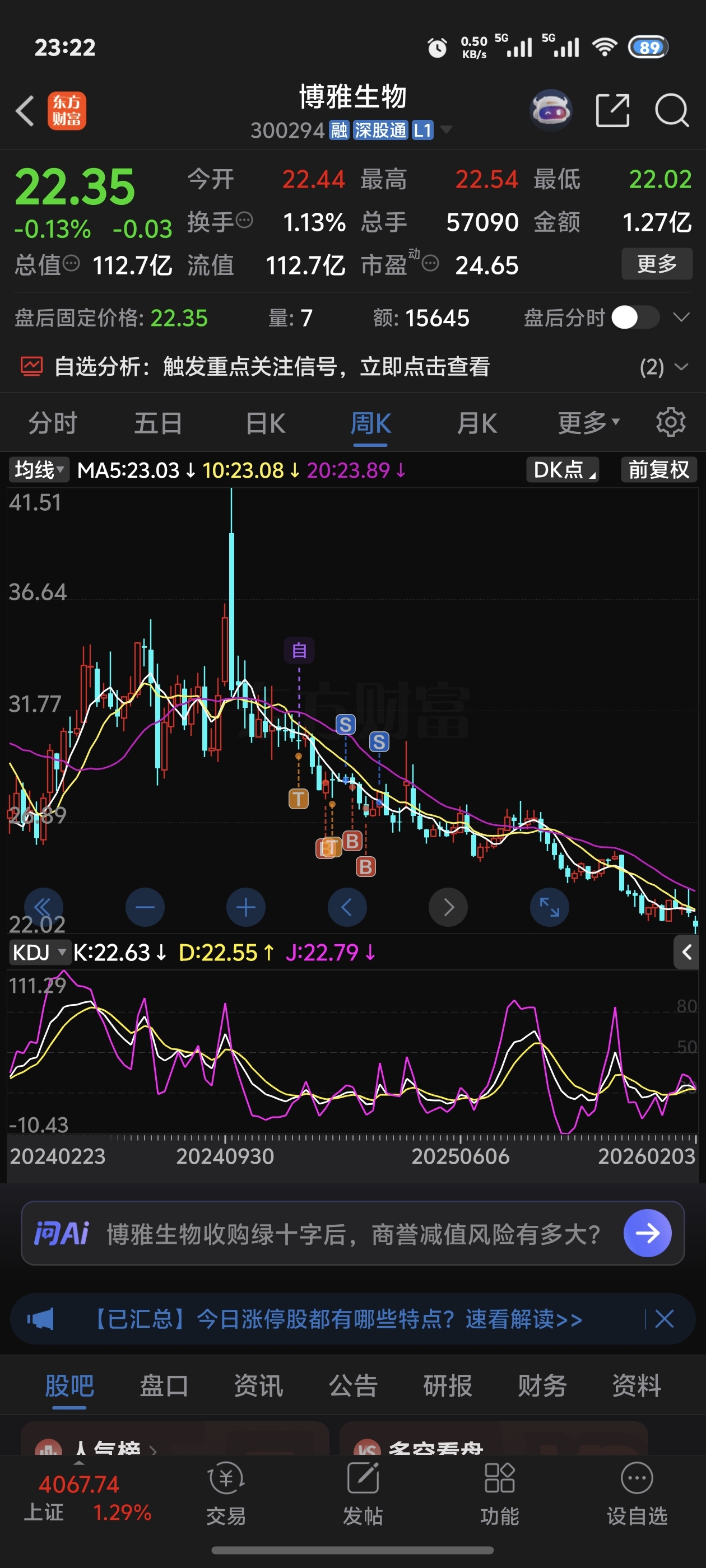The image size is (706, 1568).
Task: Open 功能 functions icon
Action: click(499, 1494)
